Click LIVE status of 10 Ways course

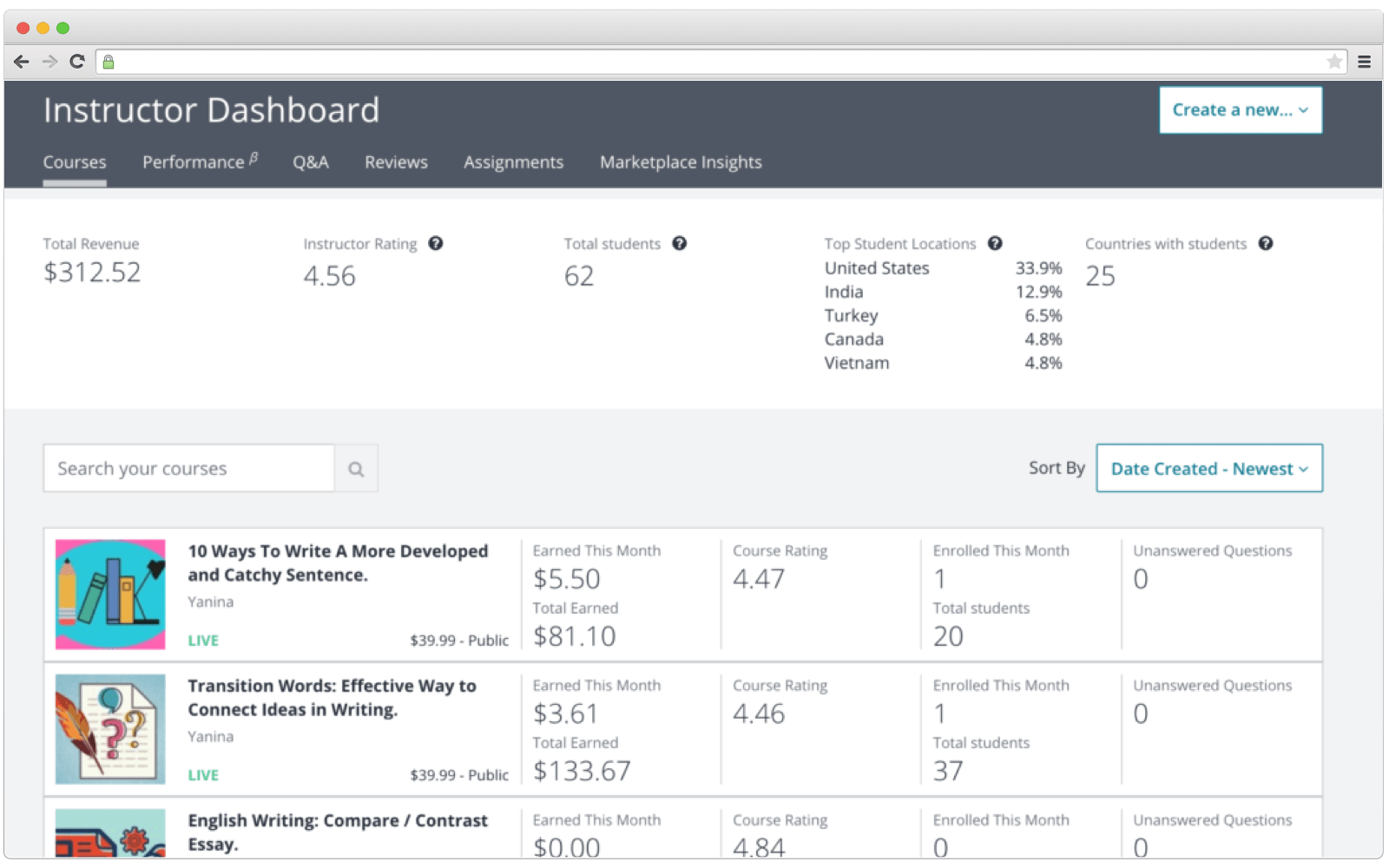coord(203,641)
